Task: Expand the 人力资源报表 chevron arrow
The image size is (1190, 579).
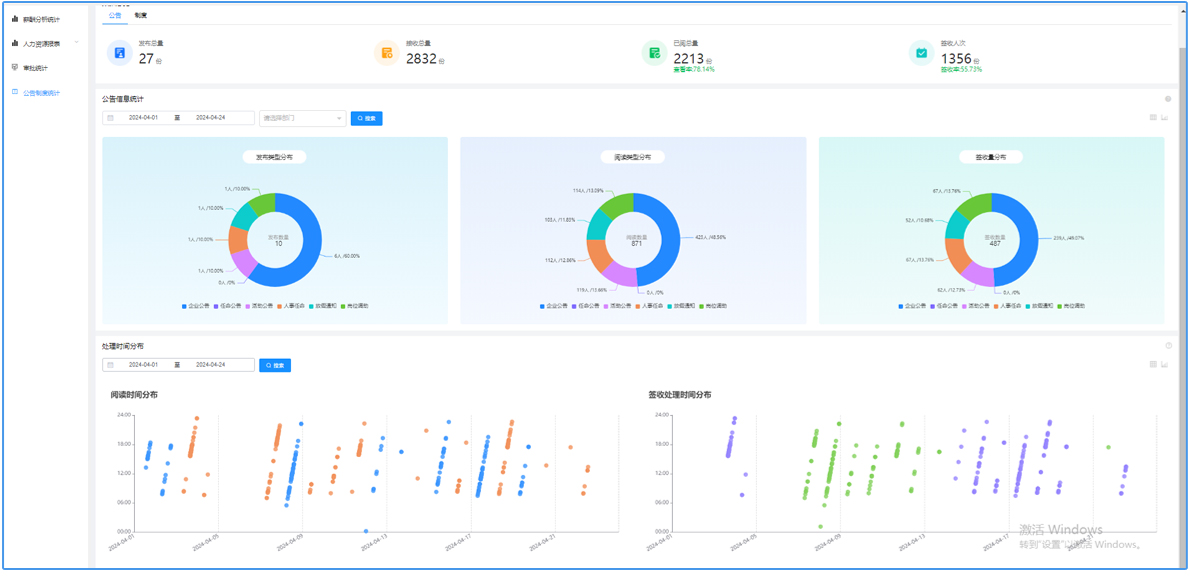Action: tap(76, 42)
